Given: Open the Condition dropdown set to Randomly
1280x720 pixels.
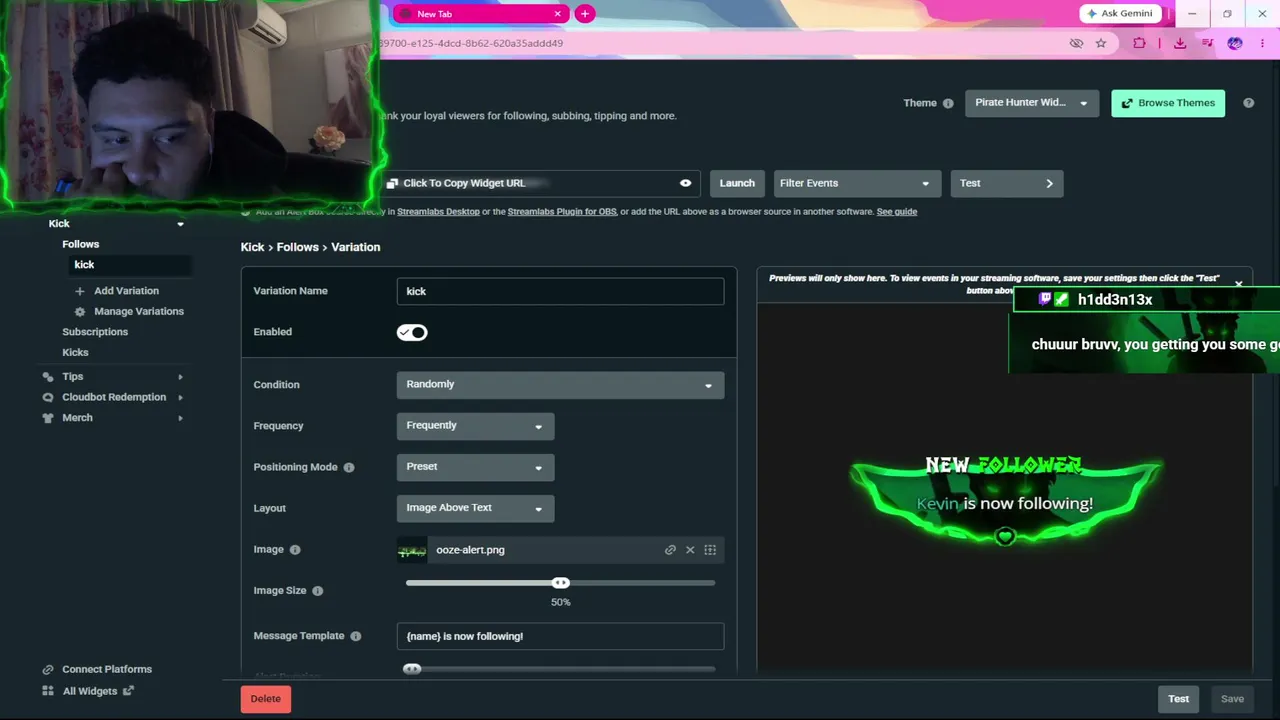Looking at the screenshot, I should tap(560, 385).
